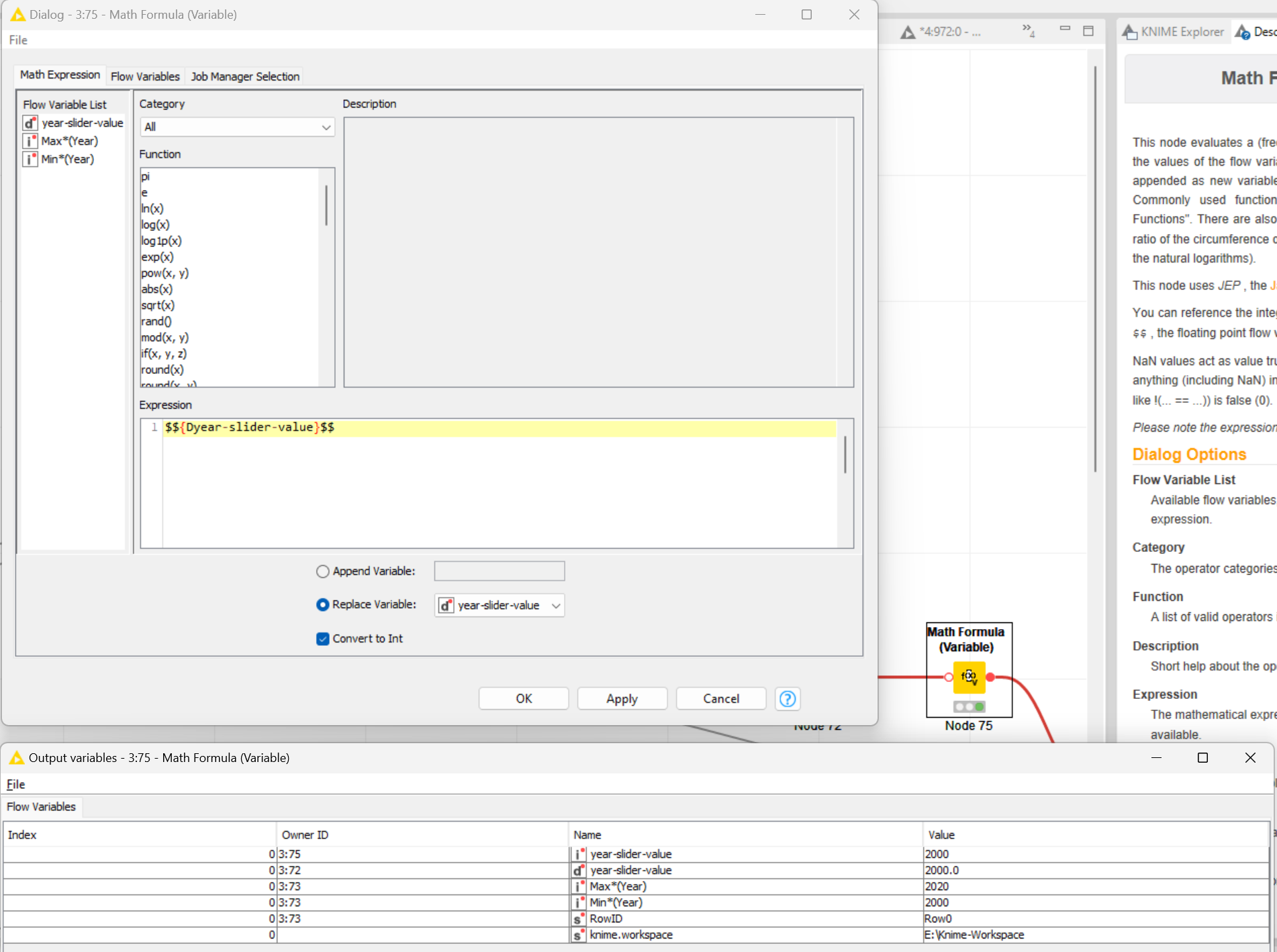The height and width of the screenshot is (952, 1277).
Task: Click the value cell 2020
Action: pyautogui.click(x=1096, y=886)
